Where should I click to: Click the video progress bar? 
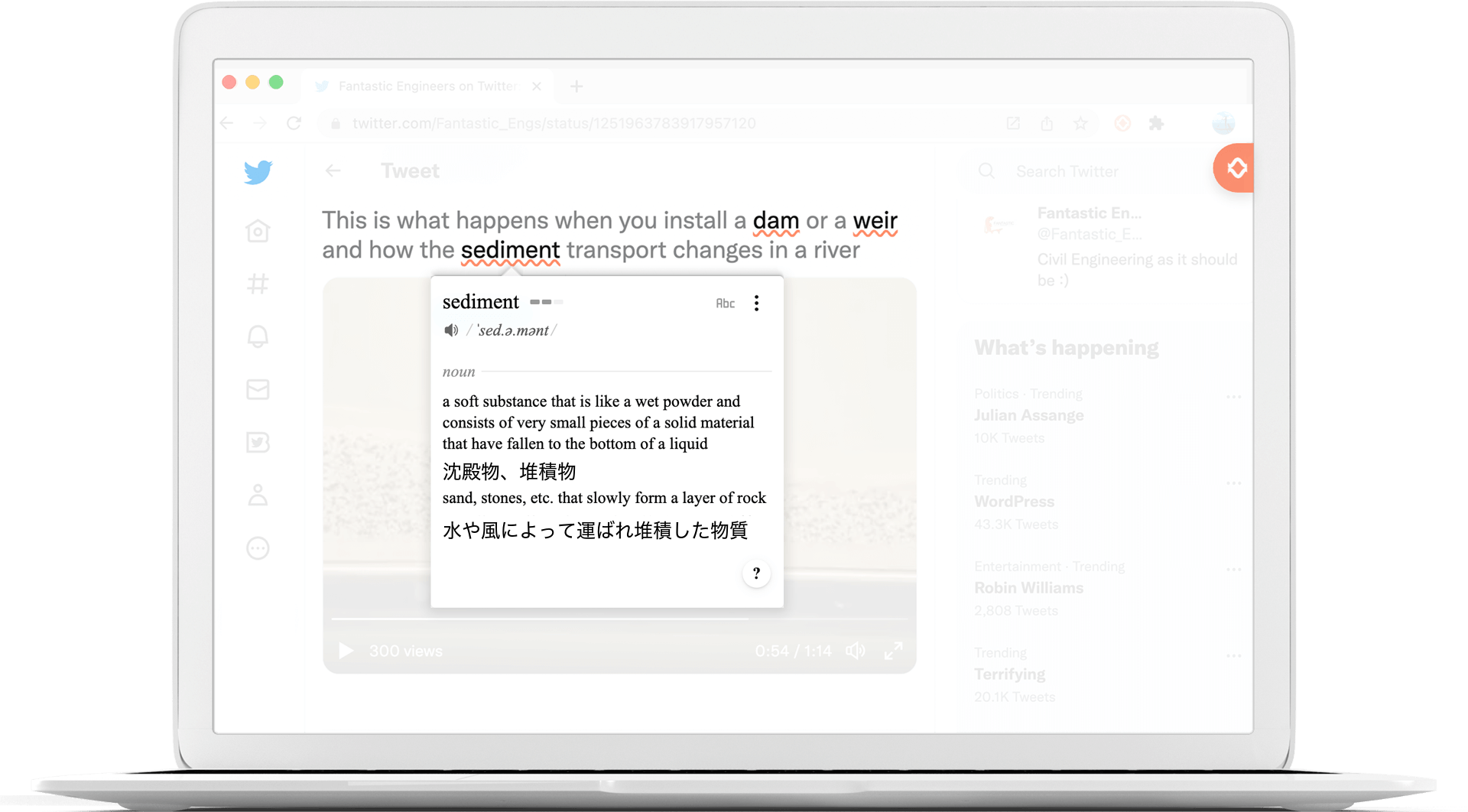click(x=619, y=619)
